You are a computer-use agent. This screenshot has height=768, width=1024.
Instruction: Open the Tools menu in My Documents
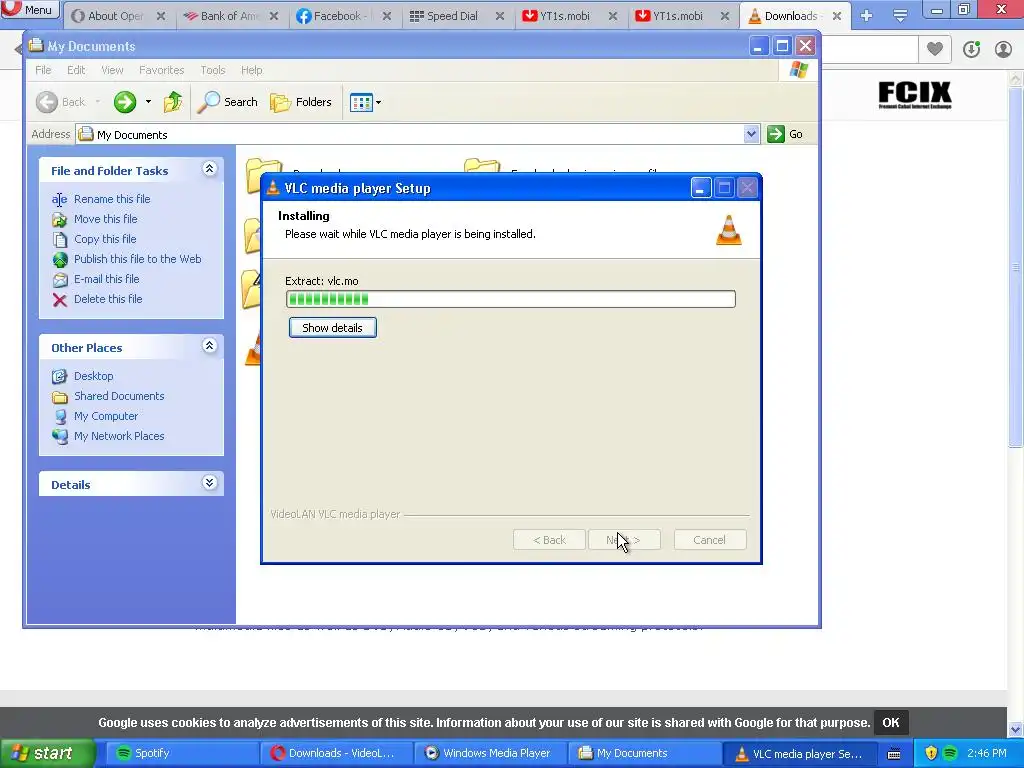(x=212, y=70)
